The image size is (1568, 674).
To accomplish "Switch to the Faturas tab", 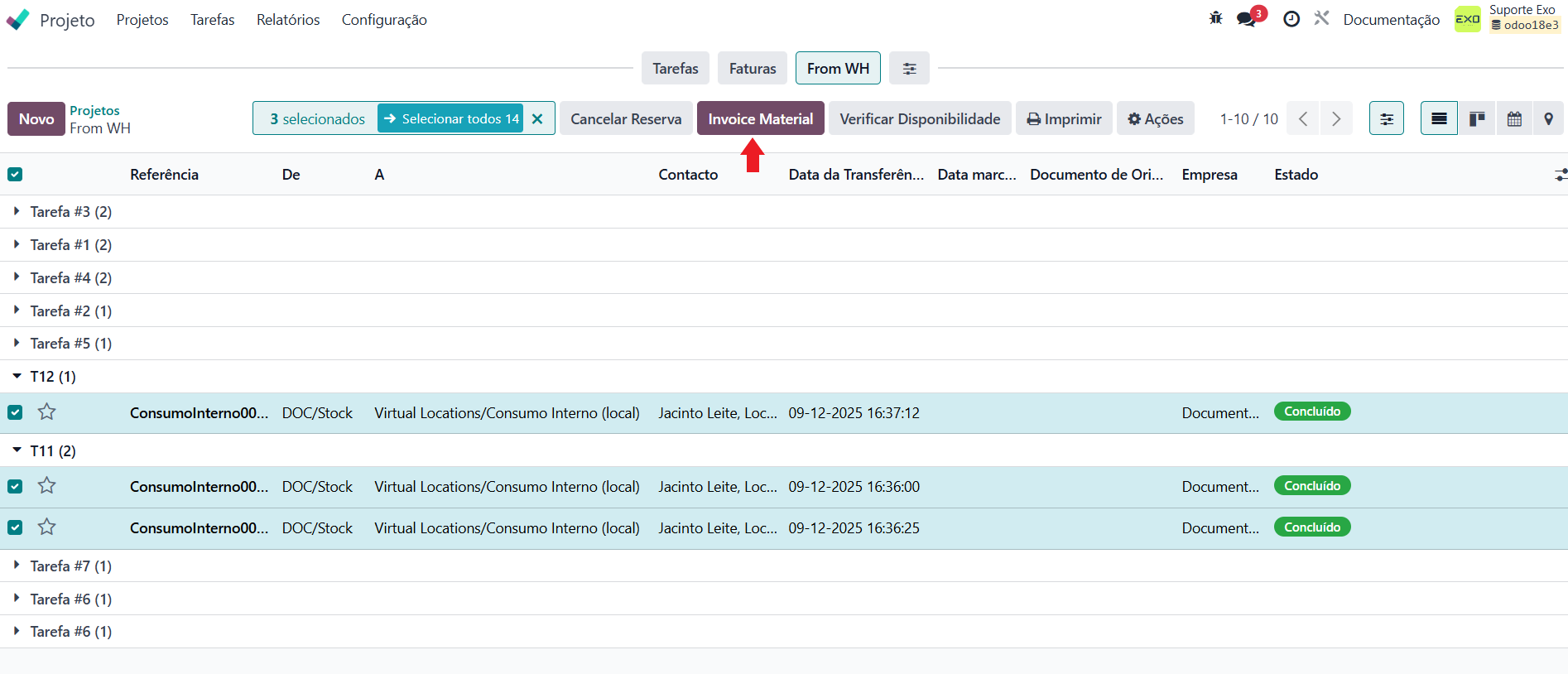I will coord(753,68).
